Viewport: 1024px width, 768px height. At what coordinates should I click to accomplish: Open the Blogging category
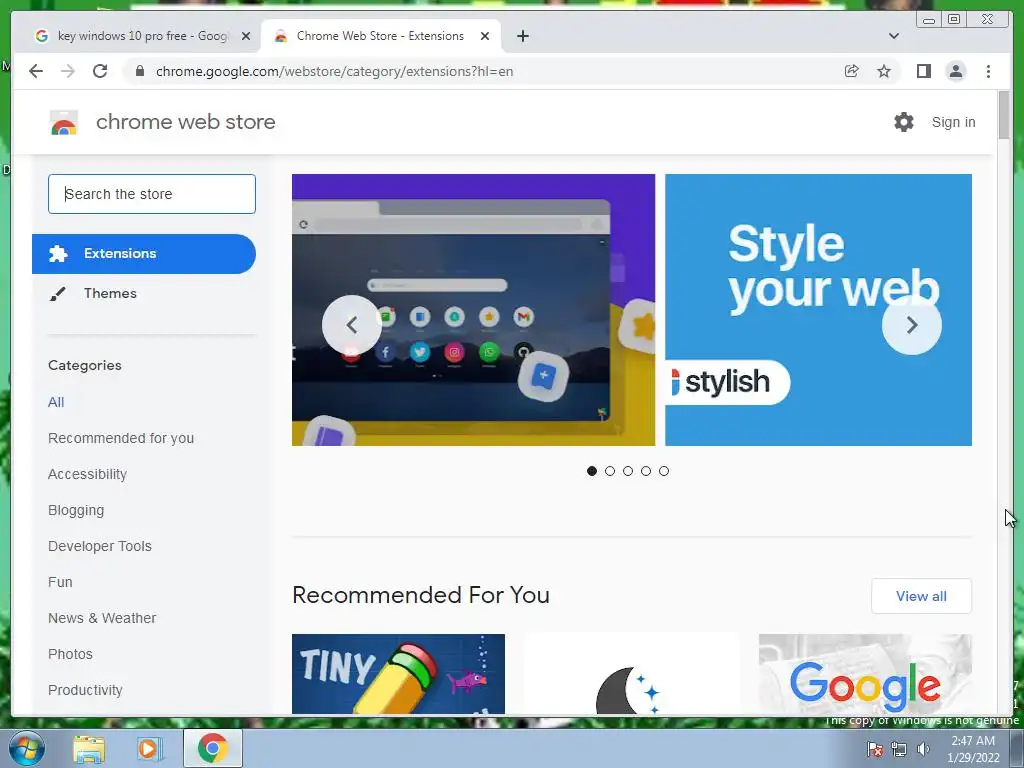point(76,510)
